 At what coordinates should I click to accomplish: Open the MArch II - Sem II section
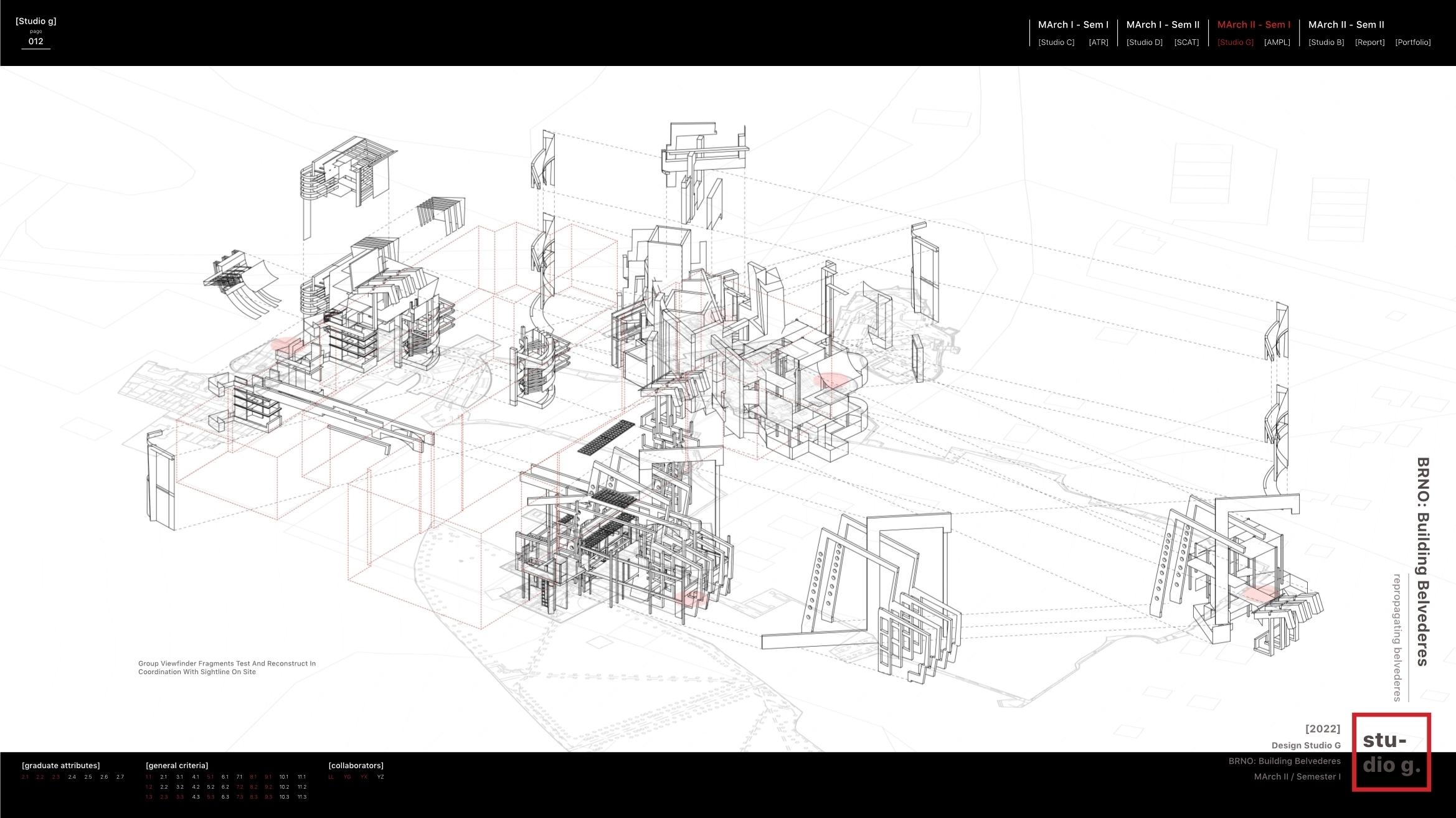1346,25
